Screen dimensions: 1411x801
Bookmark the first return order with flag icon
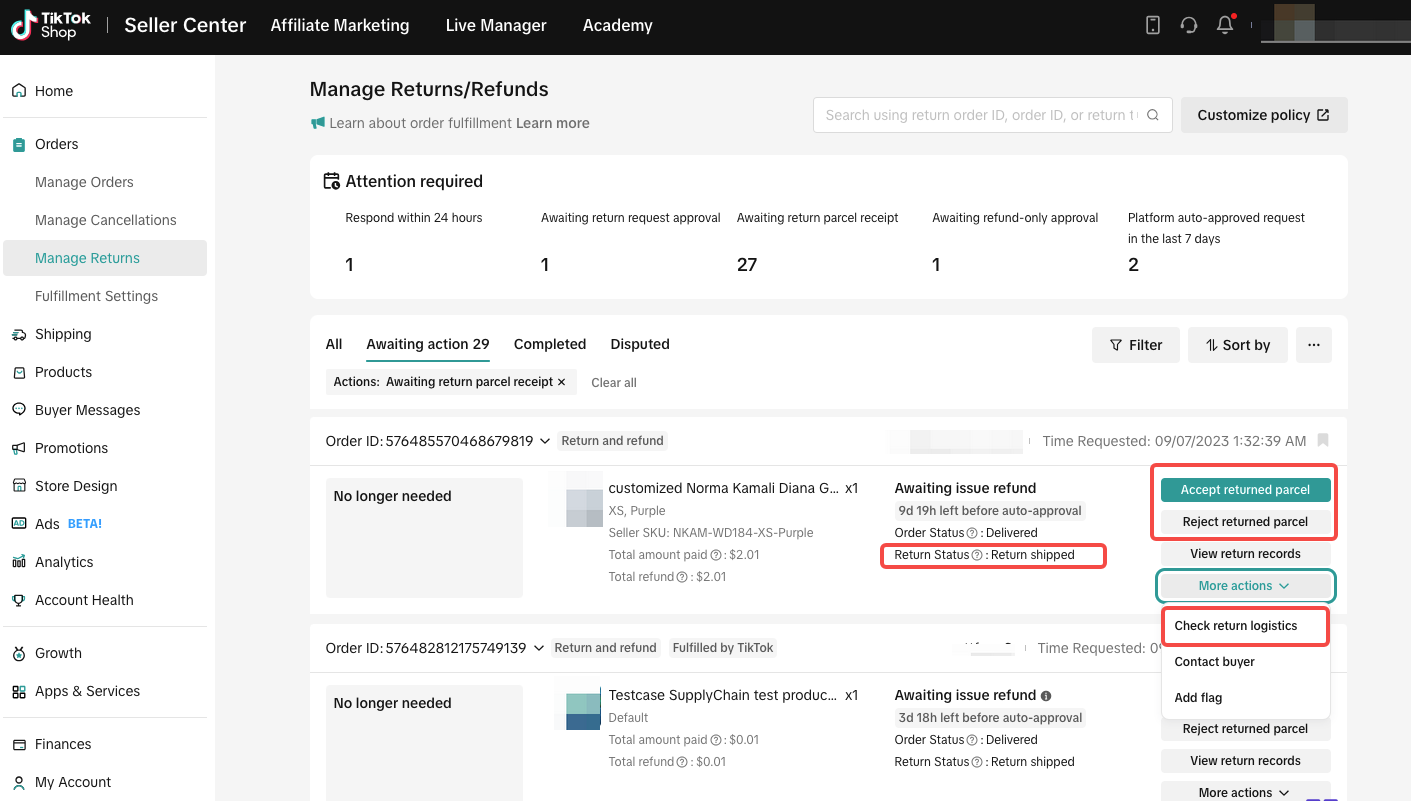[x=1323, y=440]
